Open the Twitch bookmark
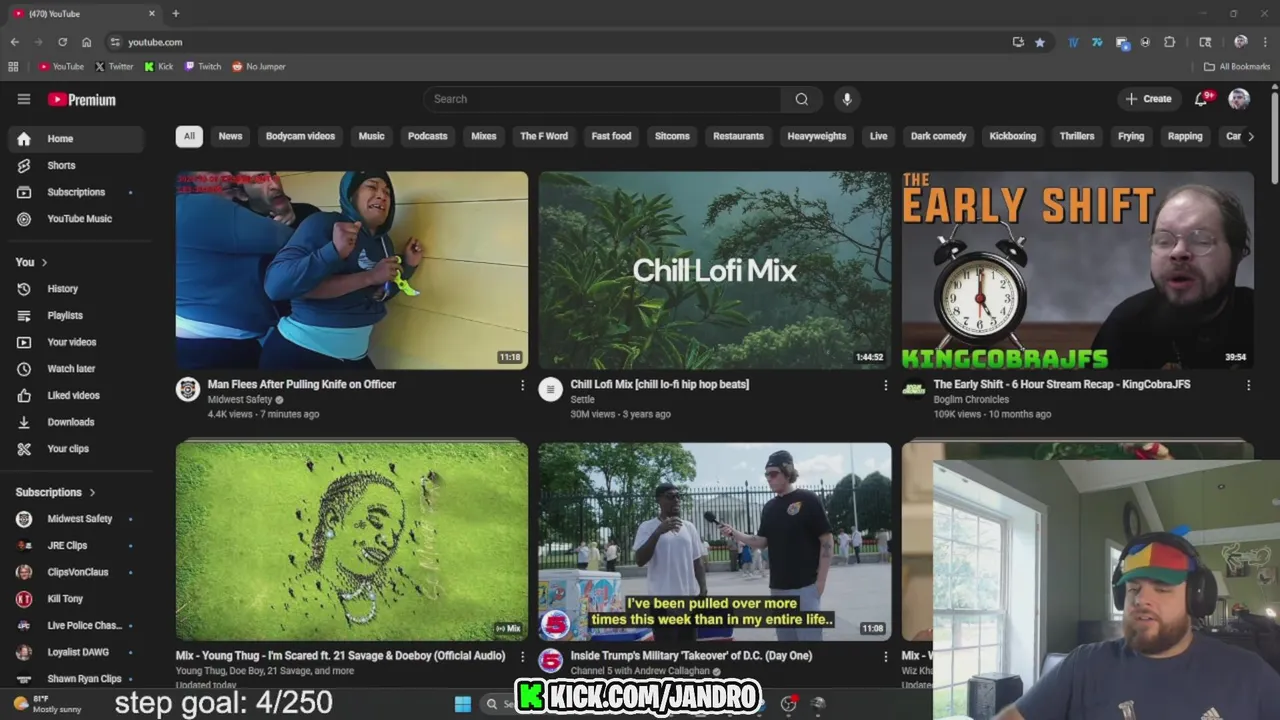Viewport: 1280px width, 720px height. pos(203,67)
